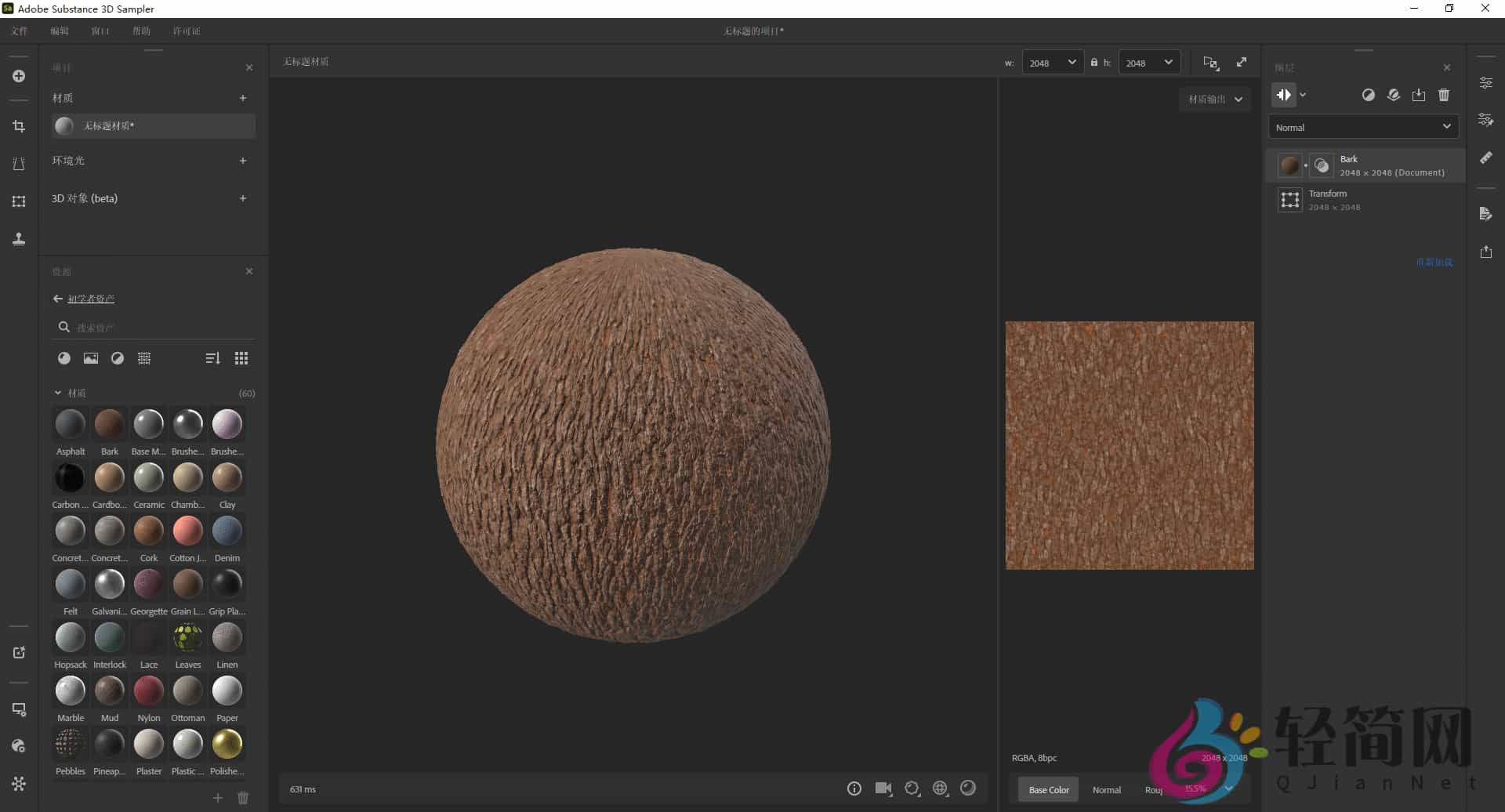Click the export layer icon in layers panel
Viewport: 1505px width, 812px height.
click(1420, 95)
